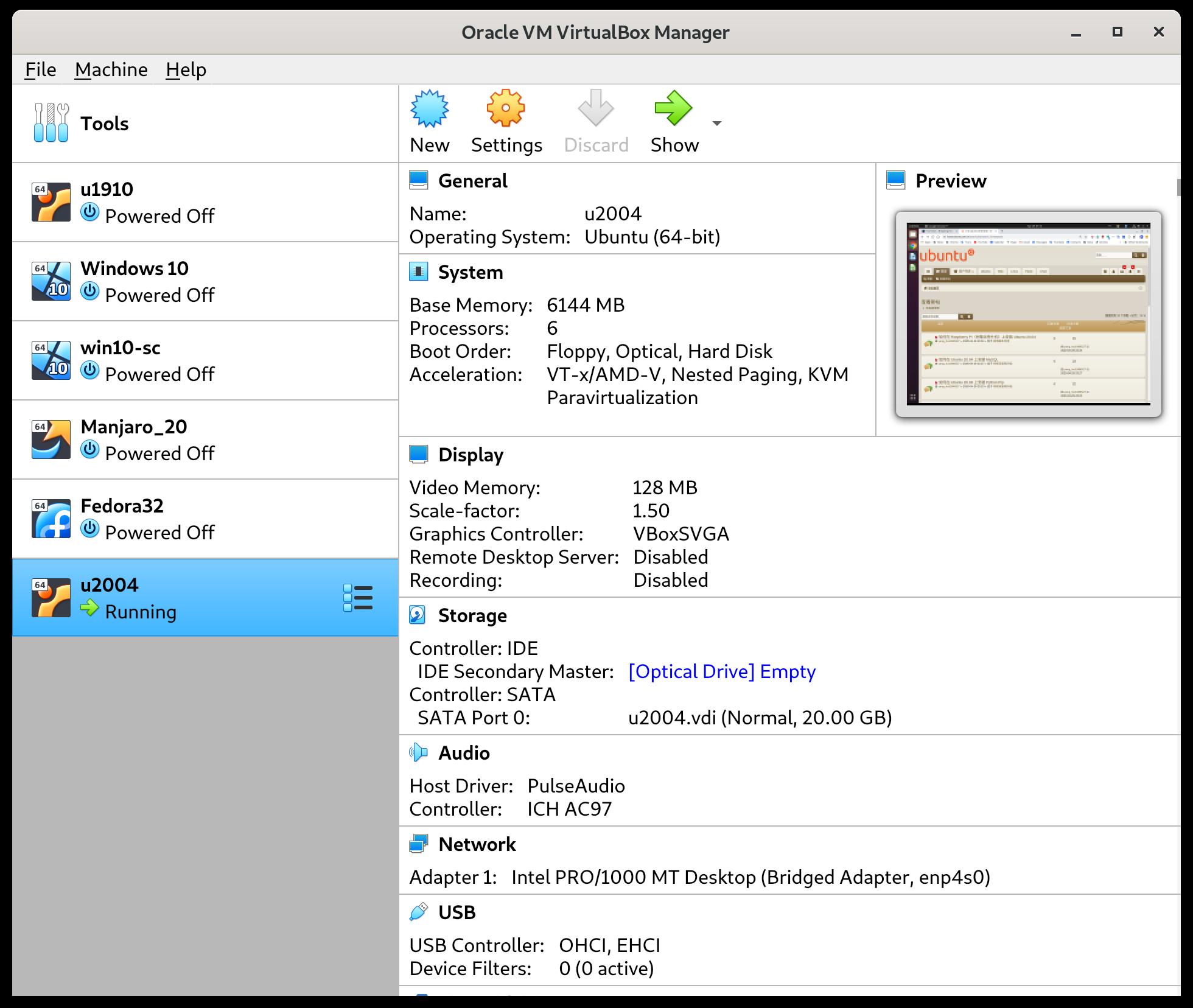1193x1008 pixels.
Task: Click the Floppy, Optical, Hard Disk boot order
Action: coord(659,351)
